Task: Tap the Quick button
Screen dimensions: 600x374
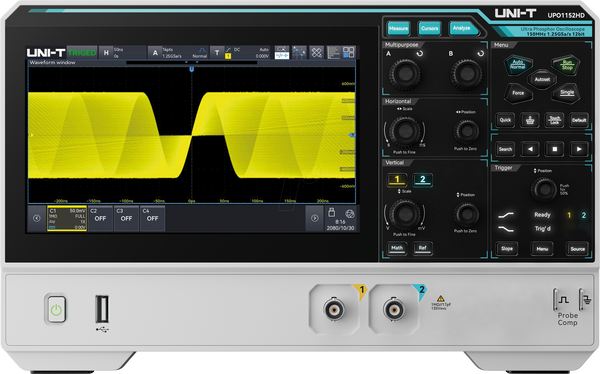Action: [505, 120]
